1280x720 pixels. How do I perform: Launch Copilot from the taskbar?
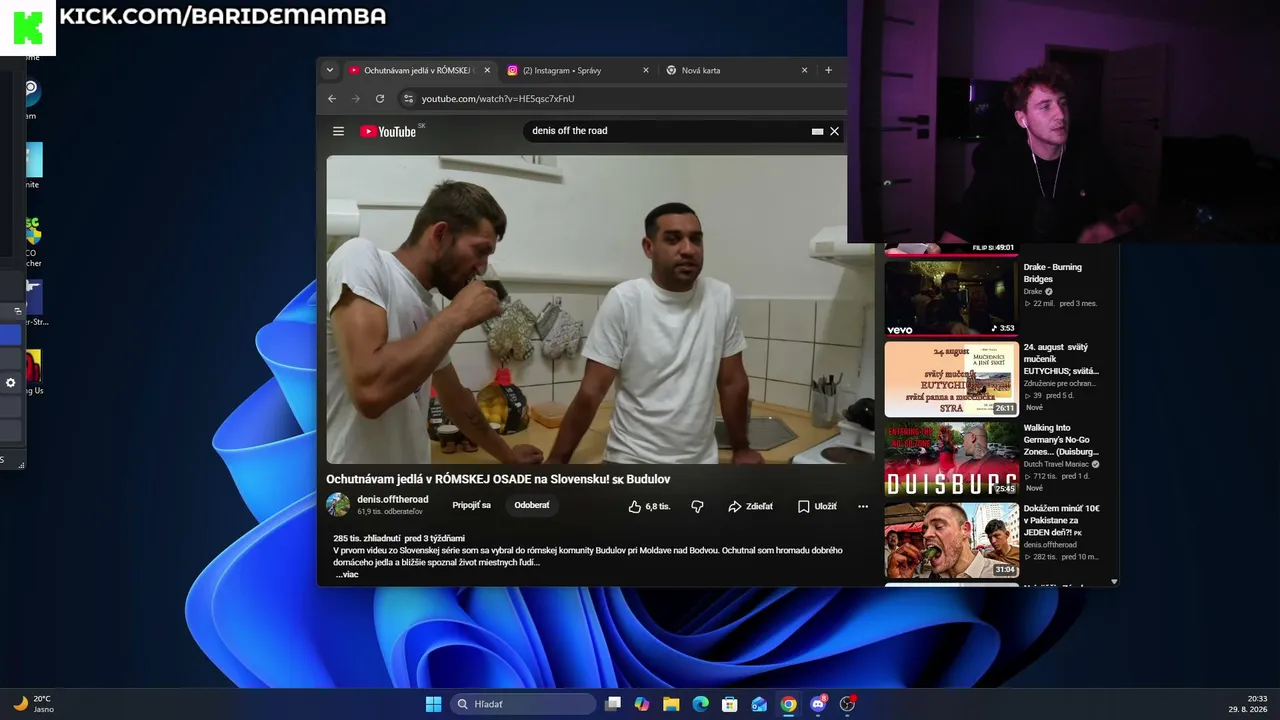click(x=642, y=704)
